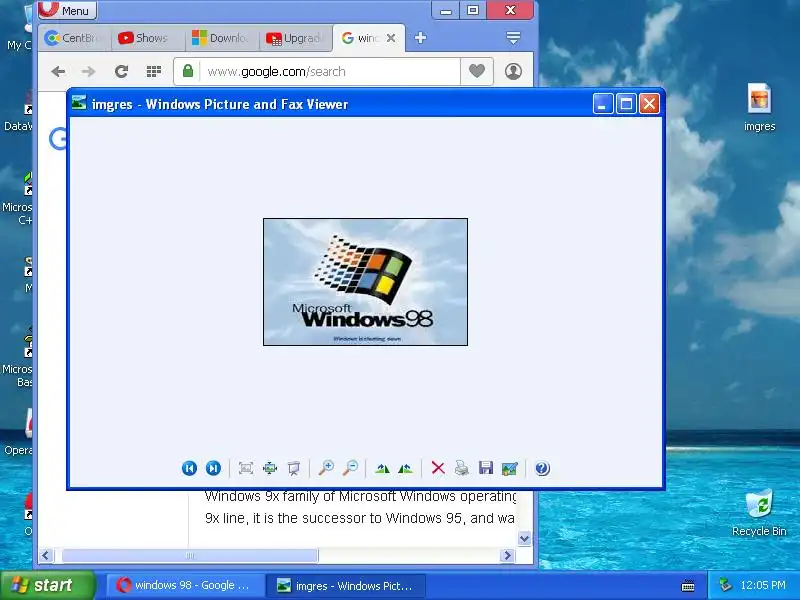Open Picture Viewer help icon
This screenshot has width=800, height=600.
pyautogui.click(x=542, y=468)
